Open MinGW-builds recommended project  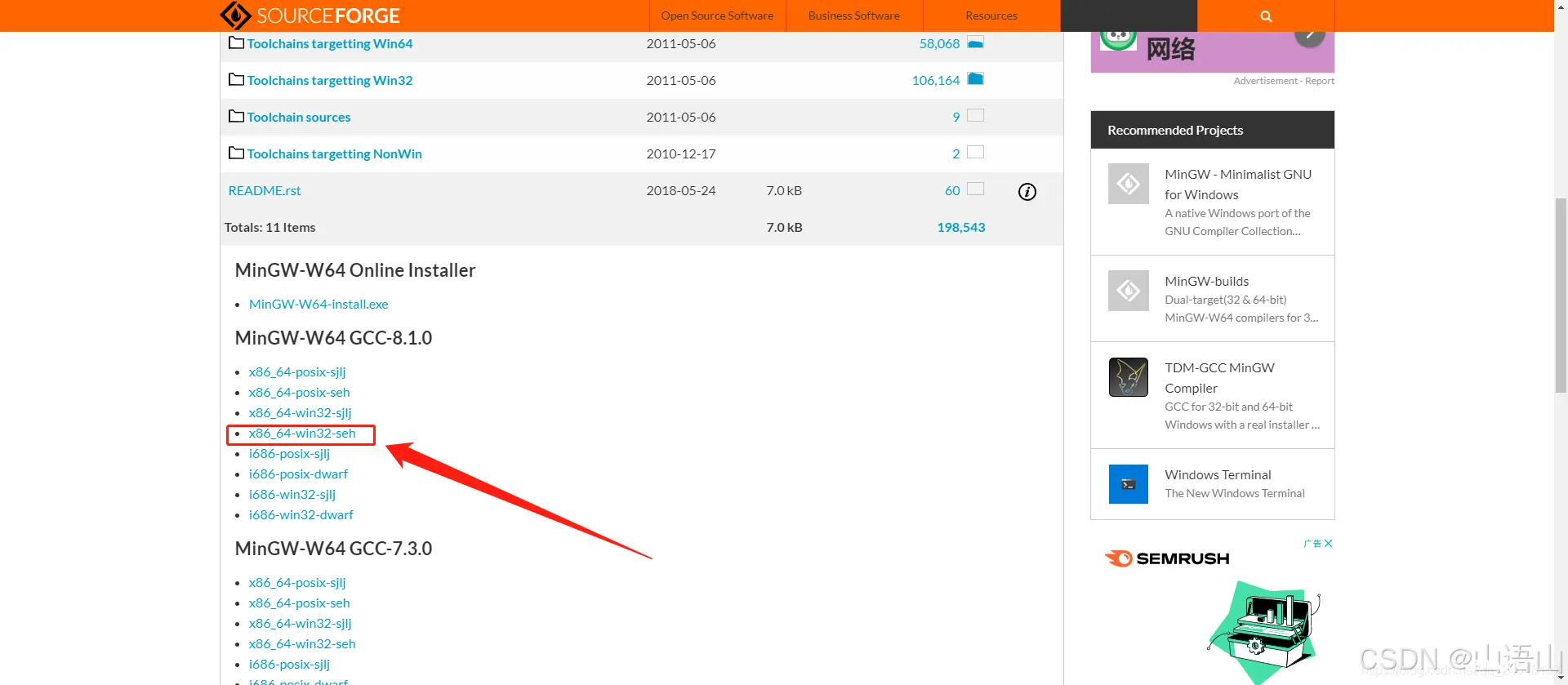1206,281
